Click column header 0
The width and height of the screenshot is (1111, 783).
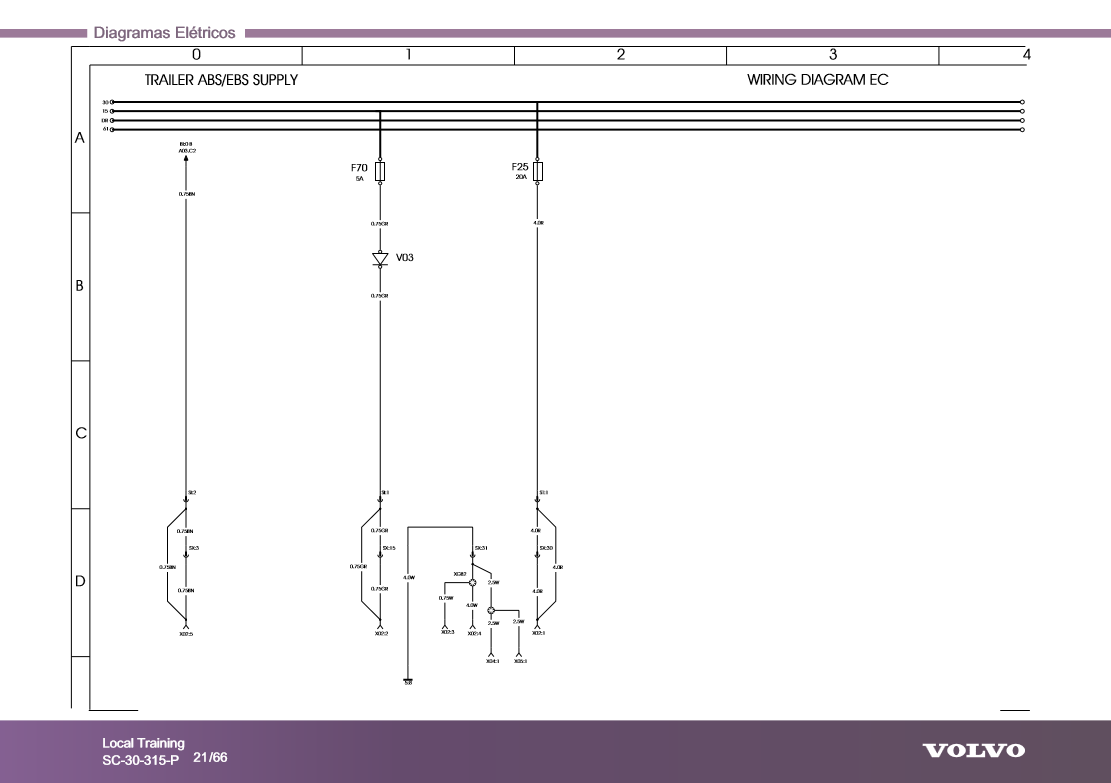[196, 55]
